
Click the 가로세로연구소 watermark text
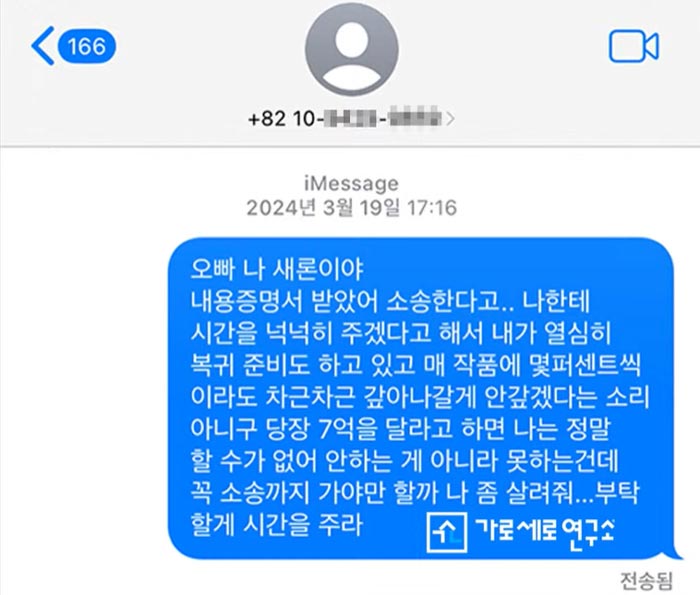point(545,531)
